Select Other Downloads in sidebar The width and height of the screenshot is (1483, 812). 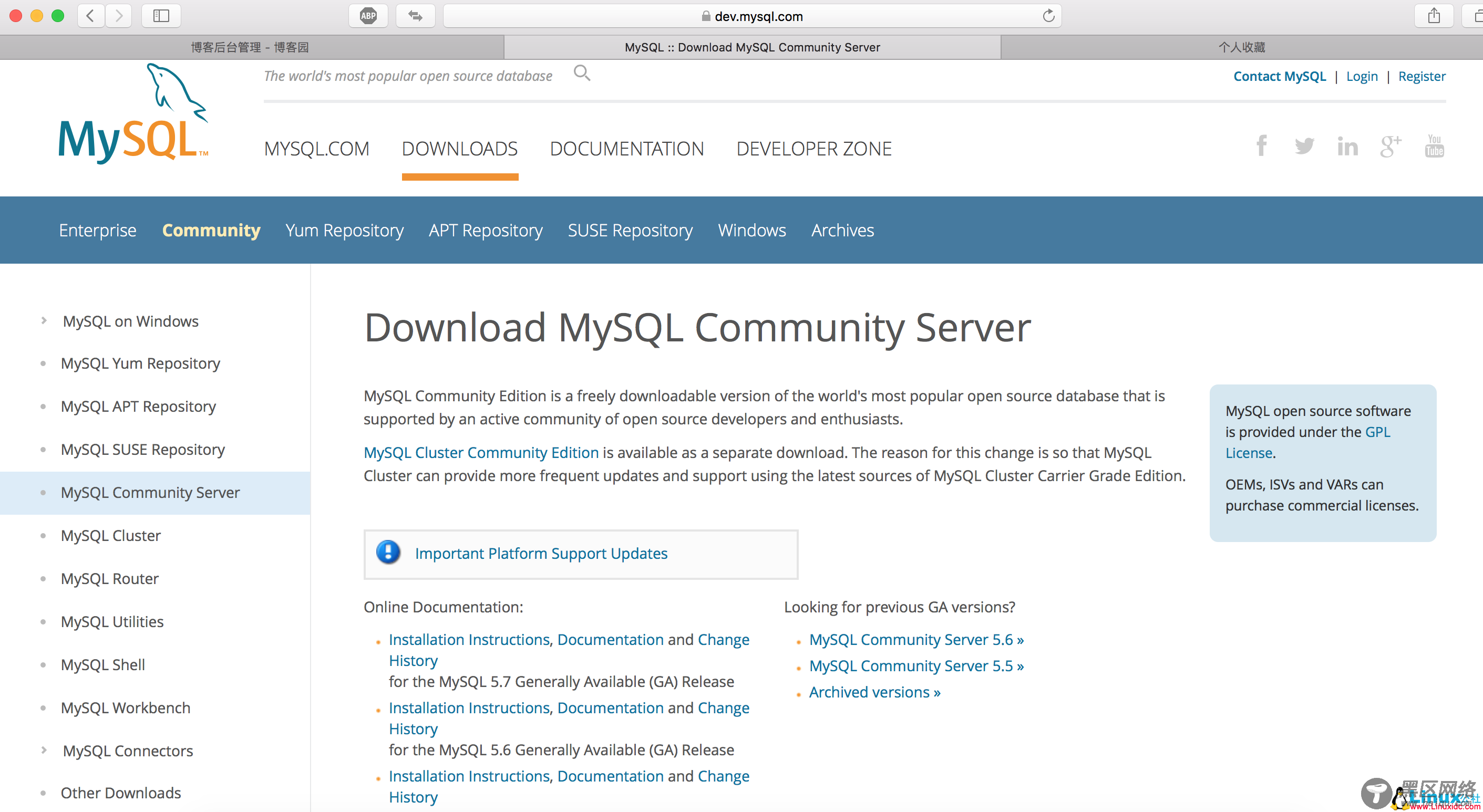(121, 793)
